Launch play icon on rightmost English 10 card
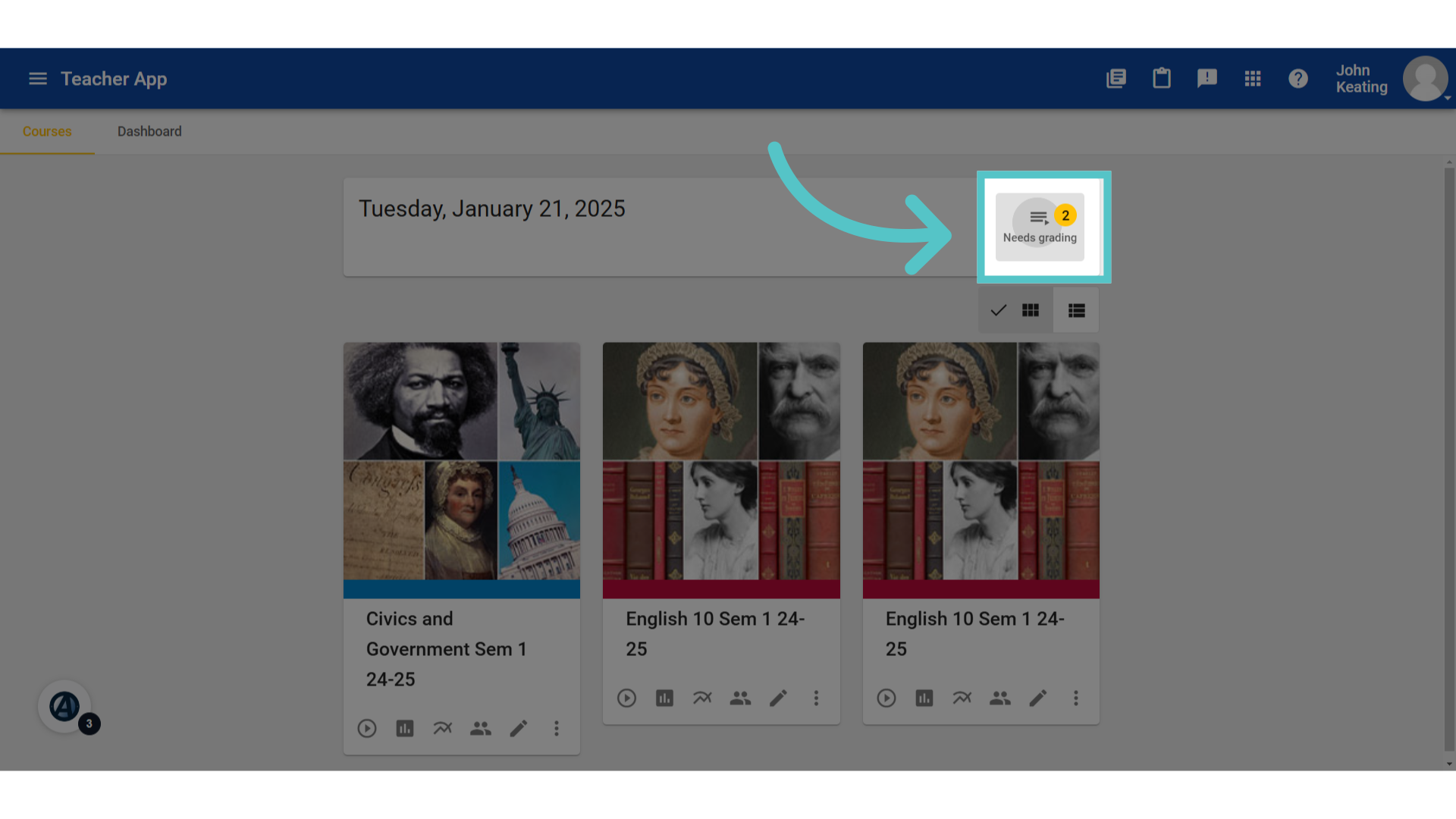The height and width of the screenshot is (819, 1456). pyautogui.click(x=886, y=698)
